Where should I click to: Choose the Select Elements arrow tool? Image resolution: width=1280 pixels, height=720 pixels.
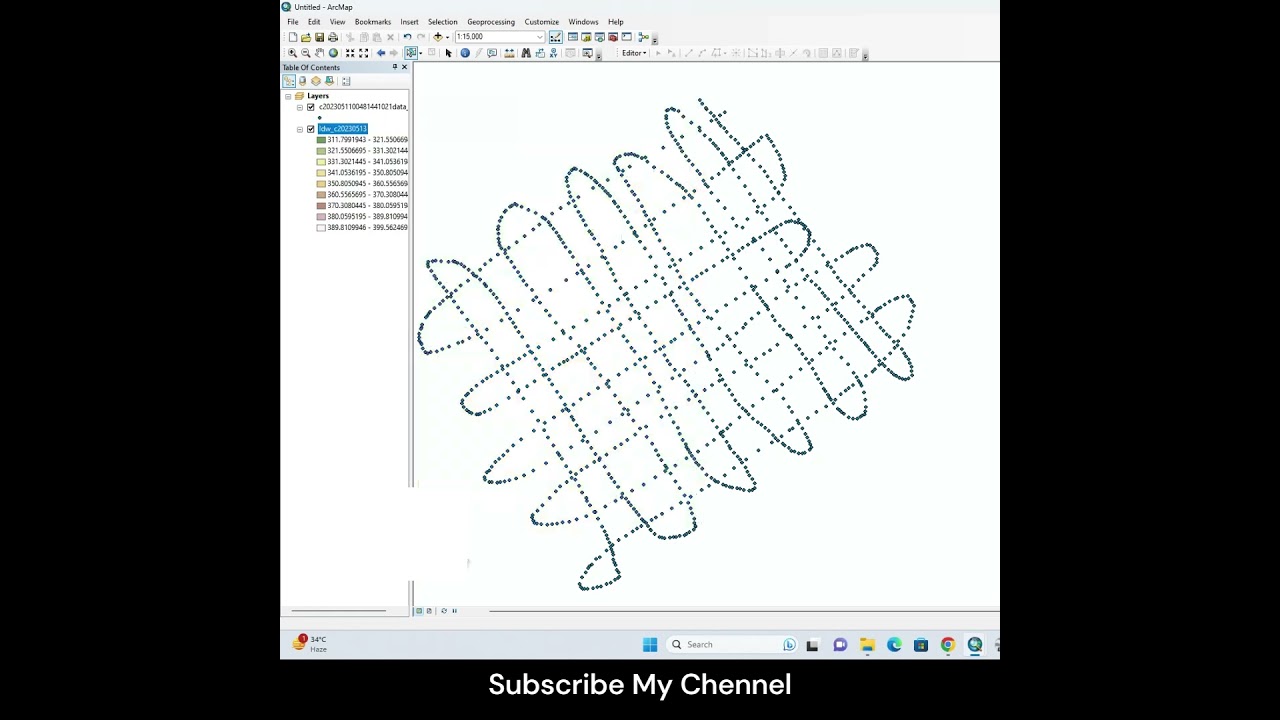[448, 53]
